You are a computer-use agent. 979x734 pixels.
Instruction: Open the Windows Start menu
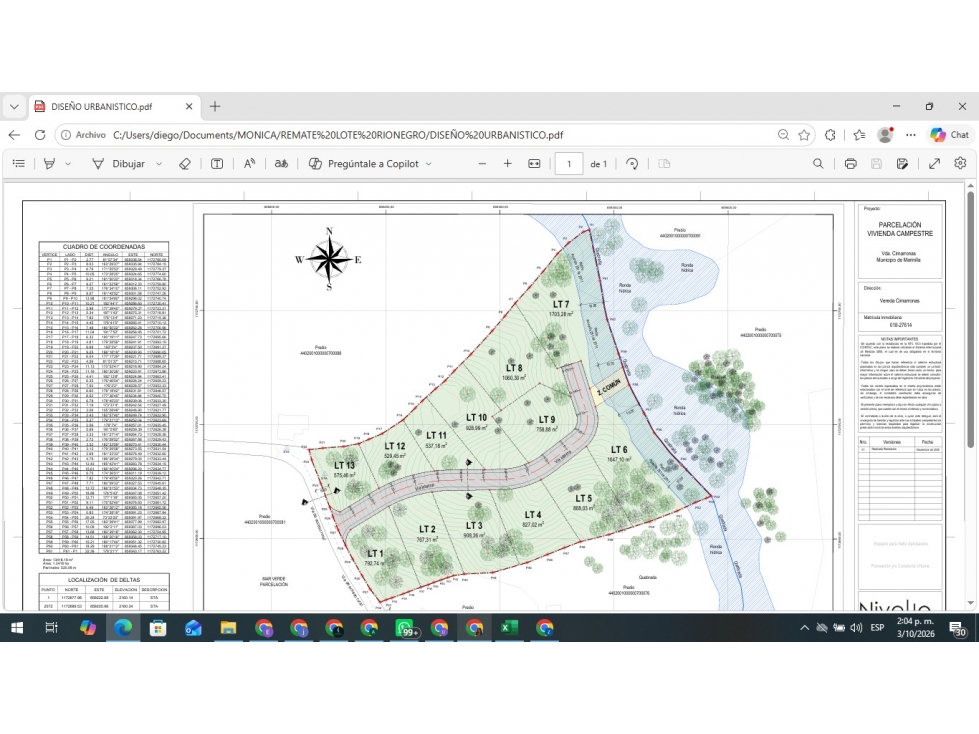click(17, 628)
